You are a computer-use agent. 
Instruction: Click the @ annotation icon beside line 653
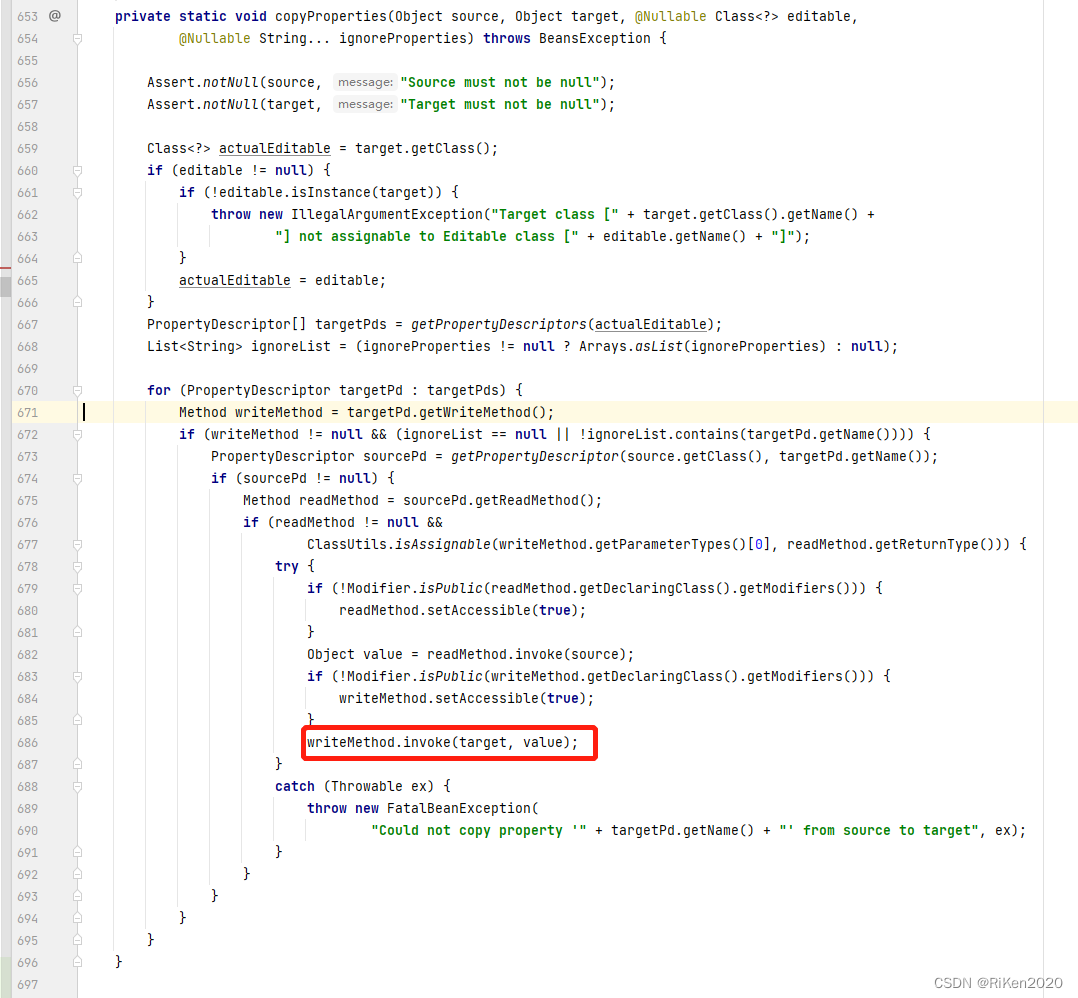coord(57,16)
